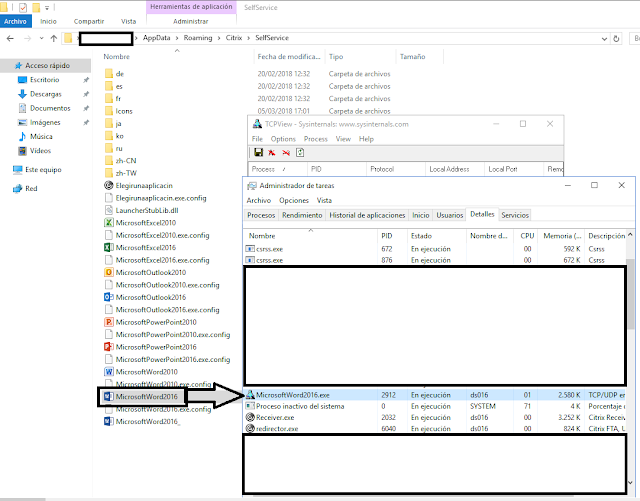The width and height of the screenshot is (640, 501).
Task: Open Archivo menu in Task Manager
Action: click(x=258, y=200)
